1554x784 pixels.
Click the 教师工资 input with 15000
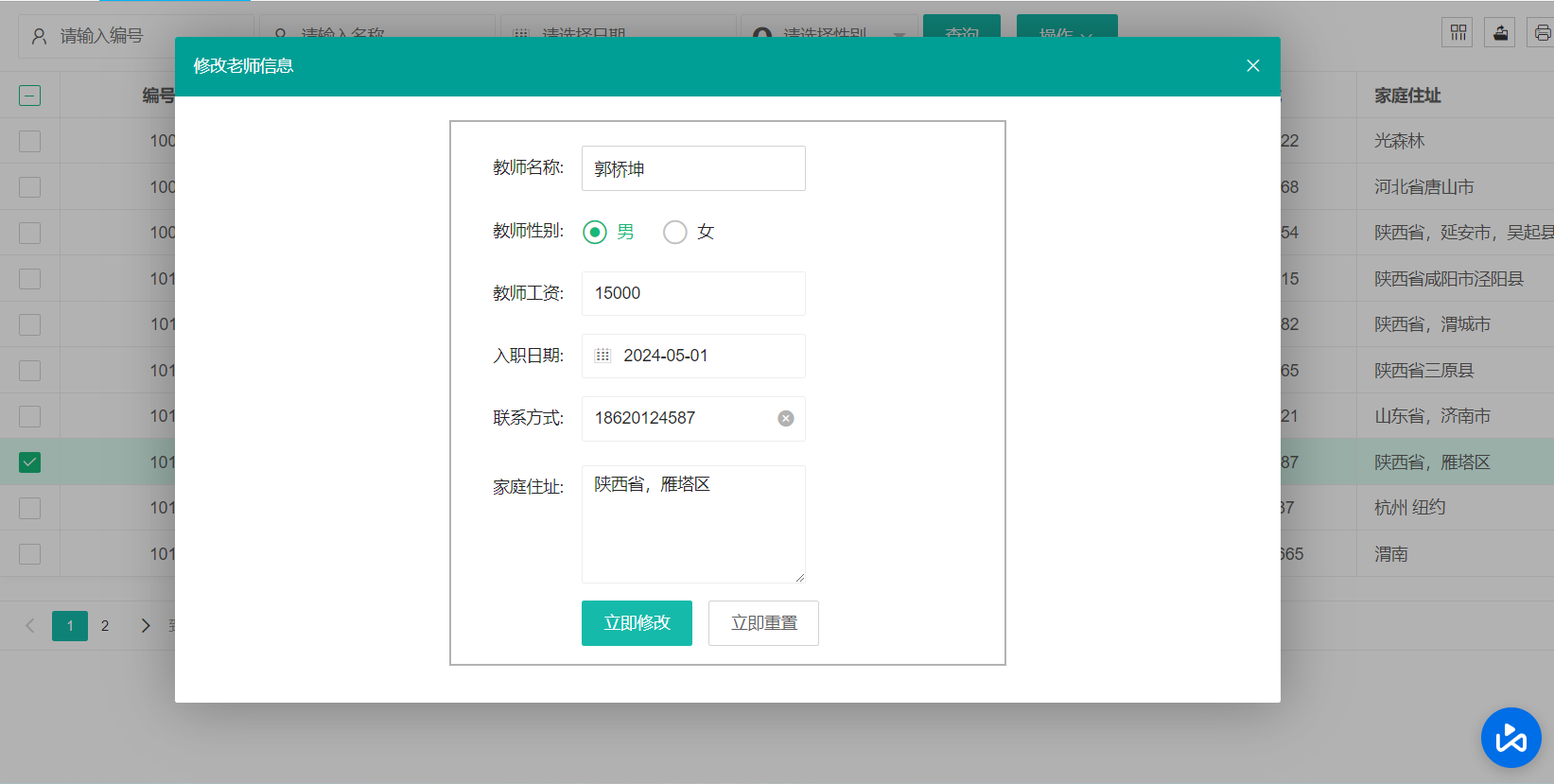click(x=693, y=293)
